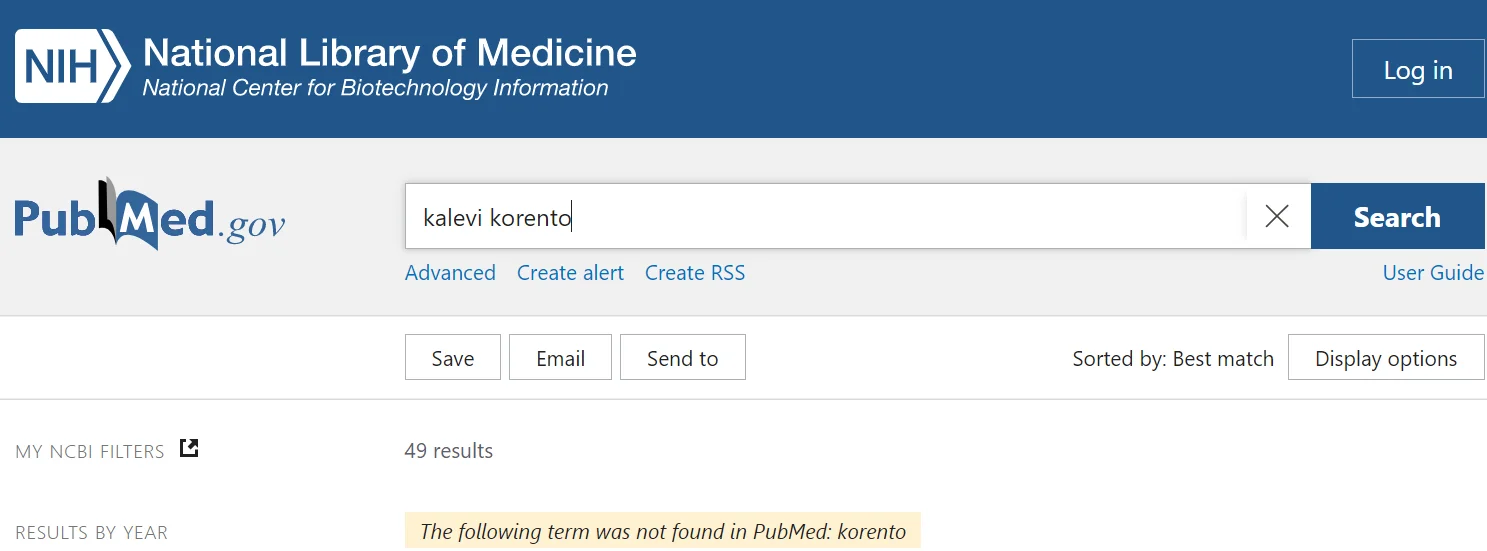Click the NIH logo badge
The image size is (1487, 551).
[72, 66]
